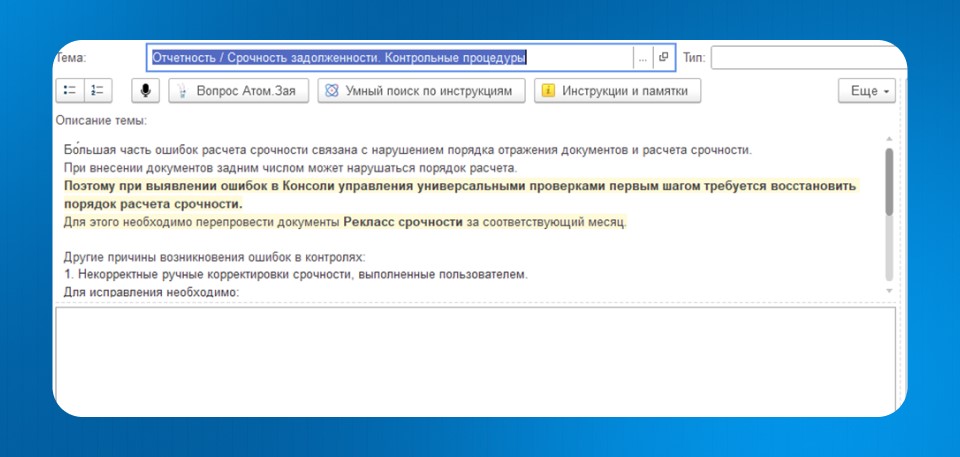Open the selected Тема item in a form
The image size is (960, 457).
tap(664, 58)
